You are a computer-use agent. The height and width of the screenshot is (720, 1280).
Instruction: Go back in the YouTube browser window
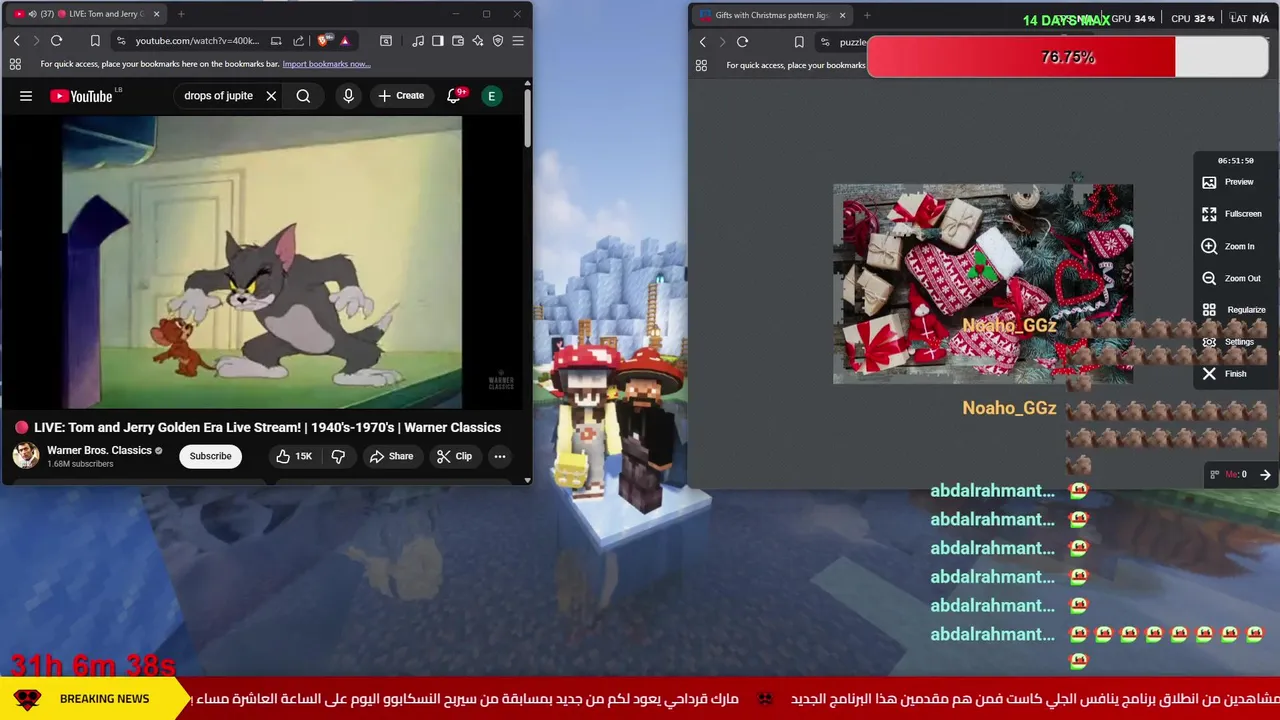click(x=16, y=41)
